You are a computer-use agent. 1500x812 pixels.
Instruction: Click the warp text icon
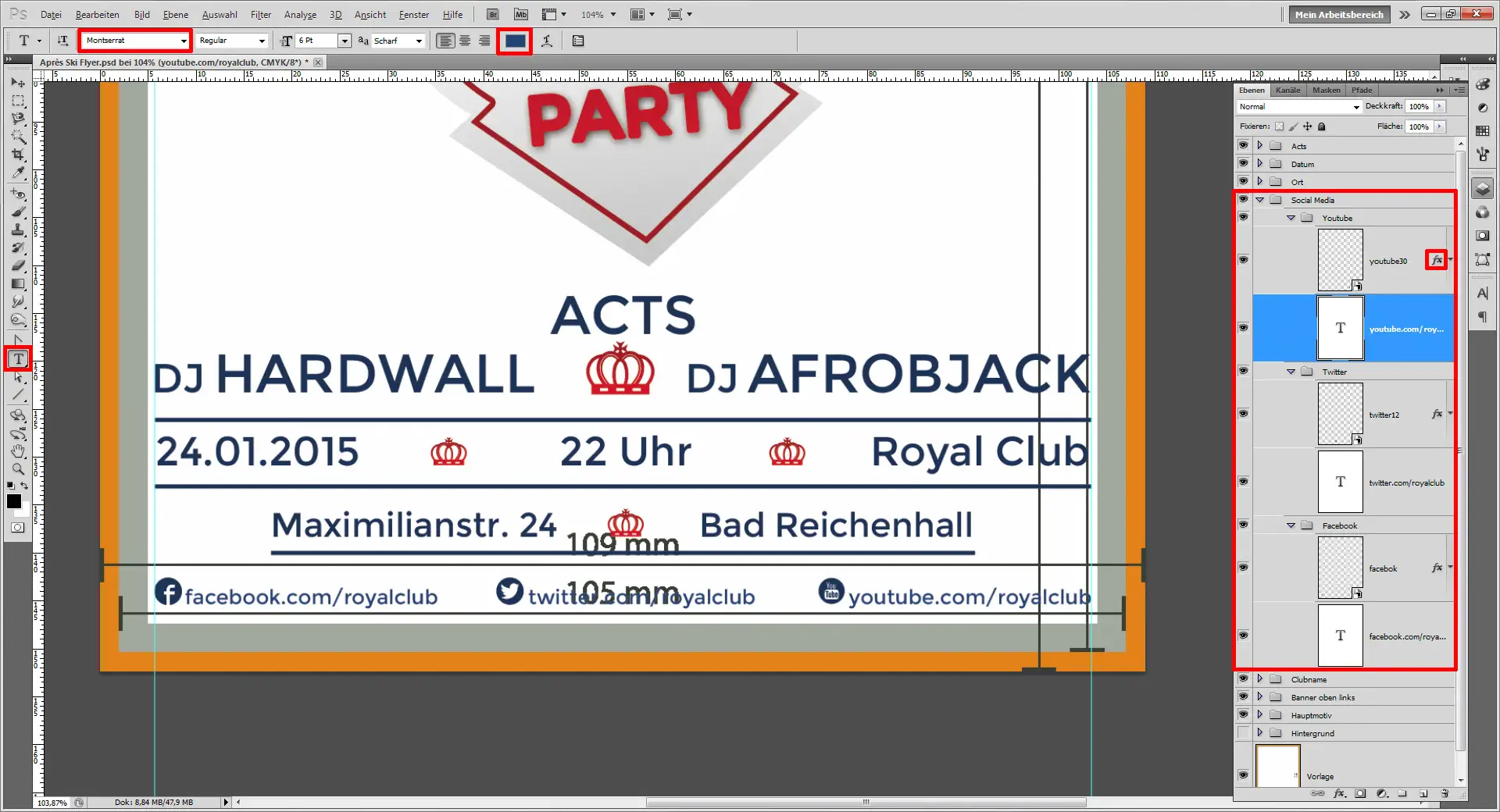547,41
